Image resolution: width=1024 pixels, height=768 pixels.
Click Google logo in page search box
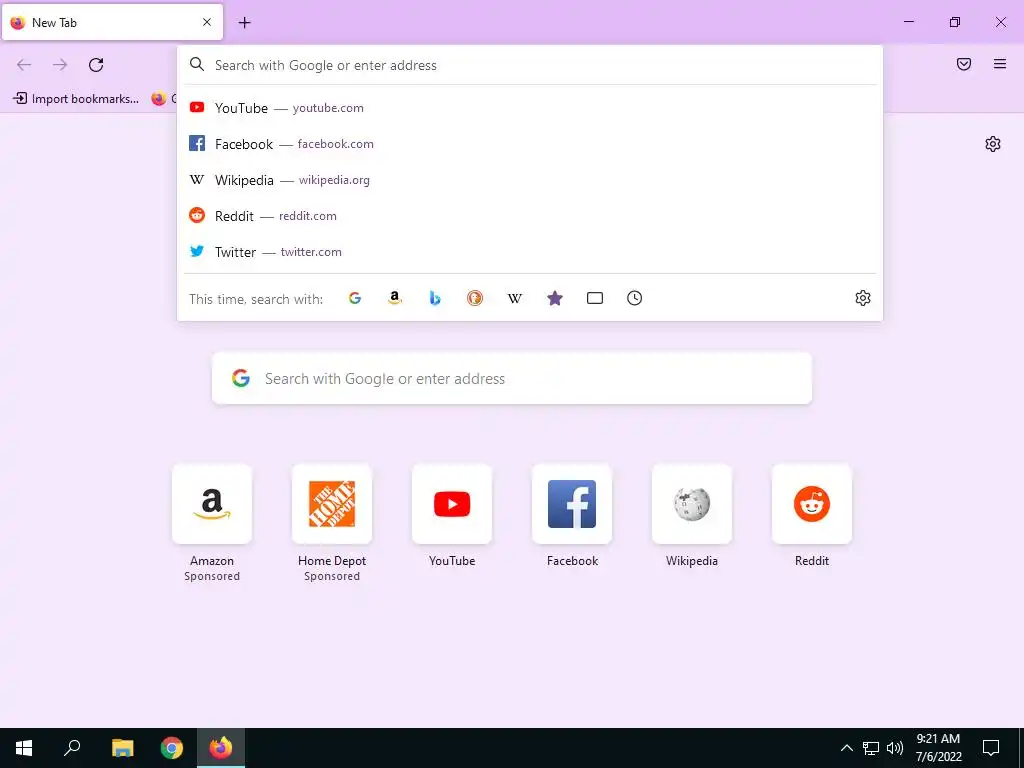(241, 378)
